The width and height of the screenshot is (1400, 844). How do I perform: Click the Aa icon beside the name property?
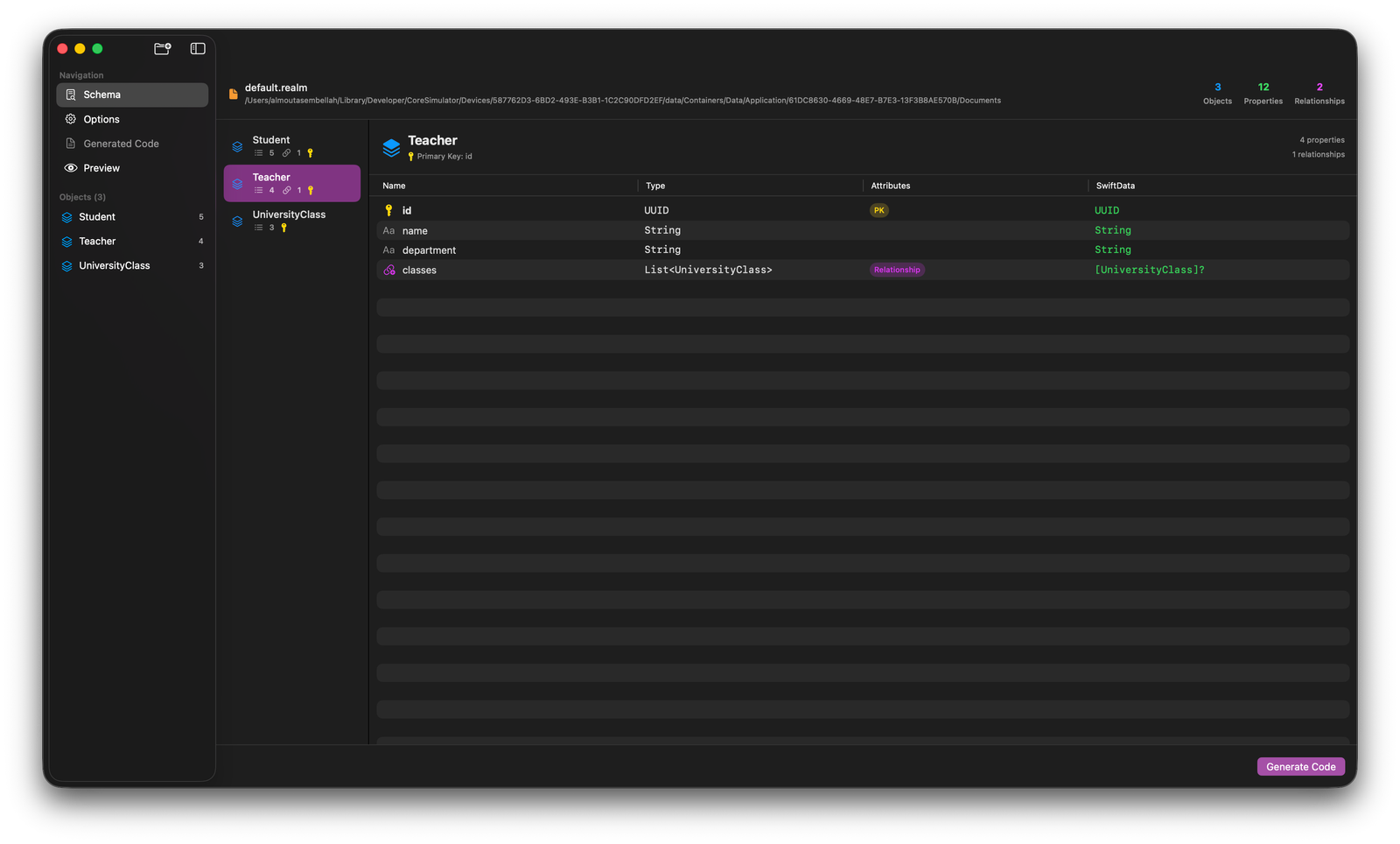click(x=388, y=229)
